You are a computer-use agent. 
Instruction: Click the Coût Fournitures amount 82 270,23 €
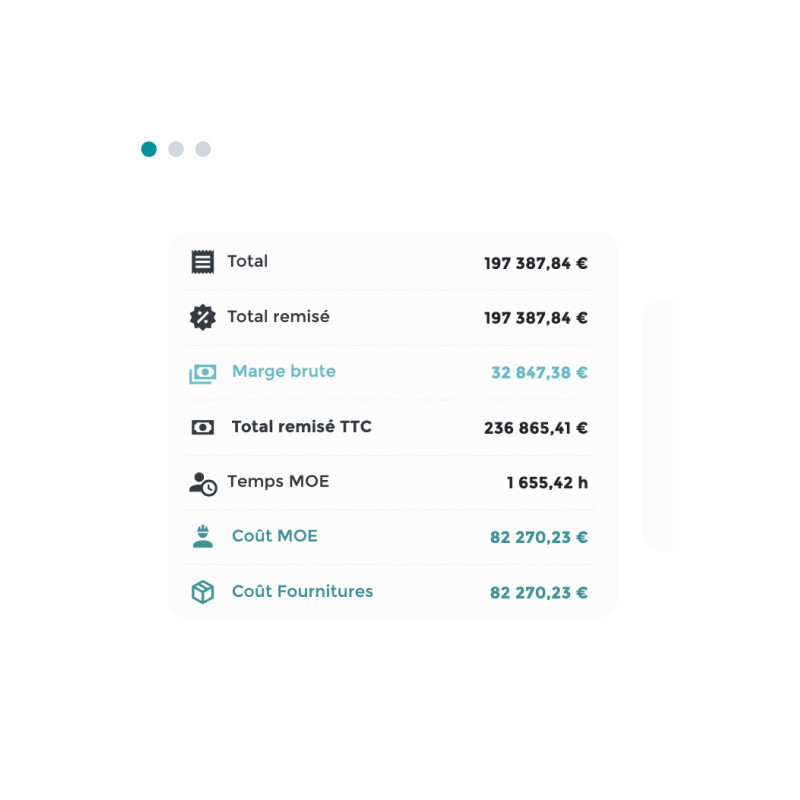(539, 592)
